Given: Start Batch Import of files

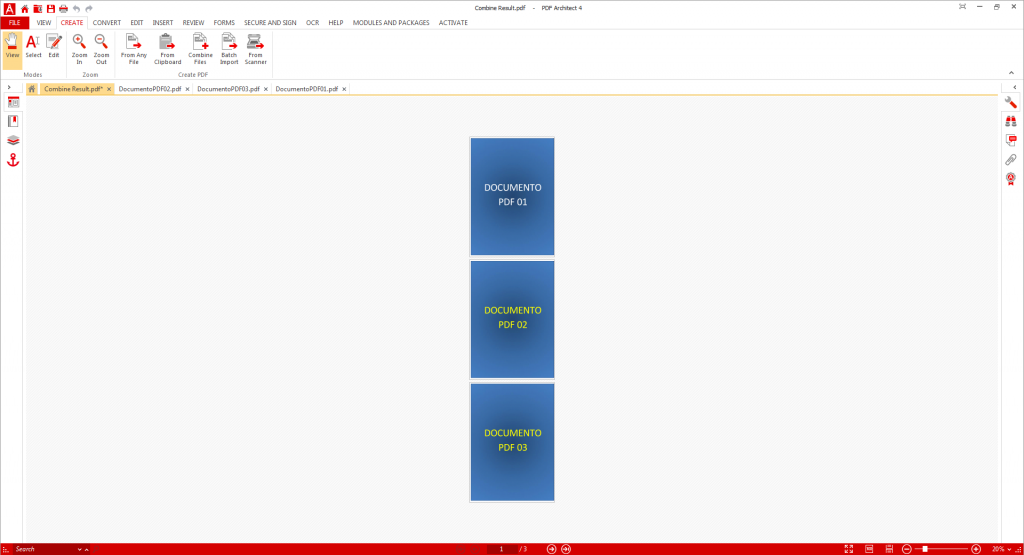Looking at the screenshot, I should [x=229, y=50].
